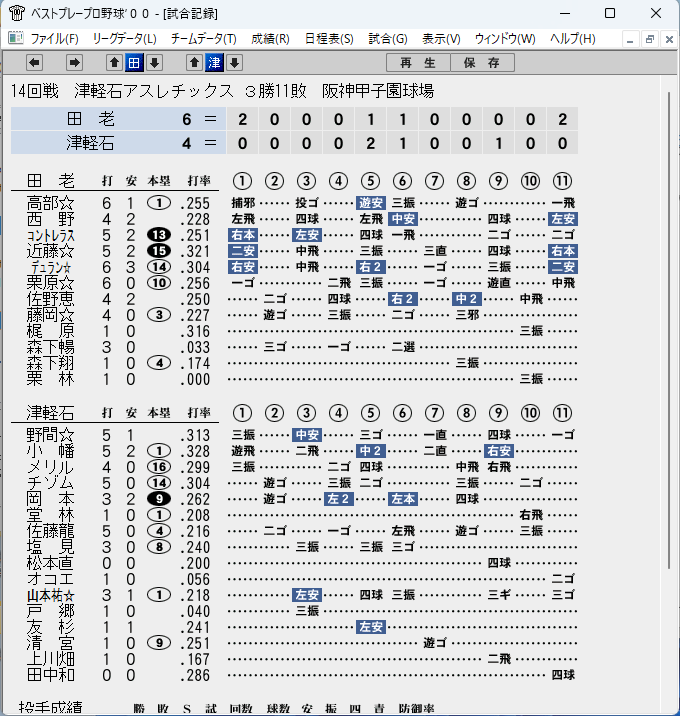Click the trophy app icon in title bar
This screenshot has height=716, width=680.
(x=16, y=13)
